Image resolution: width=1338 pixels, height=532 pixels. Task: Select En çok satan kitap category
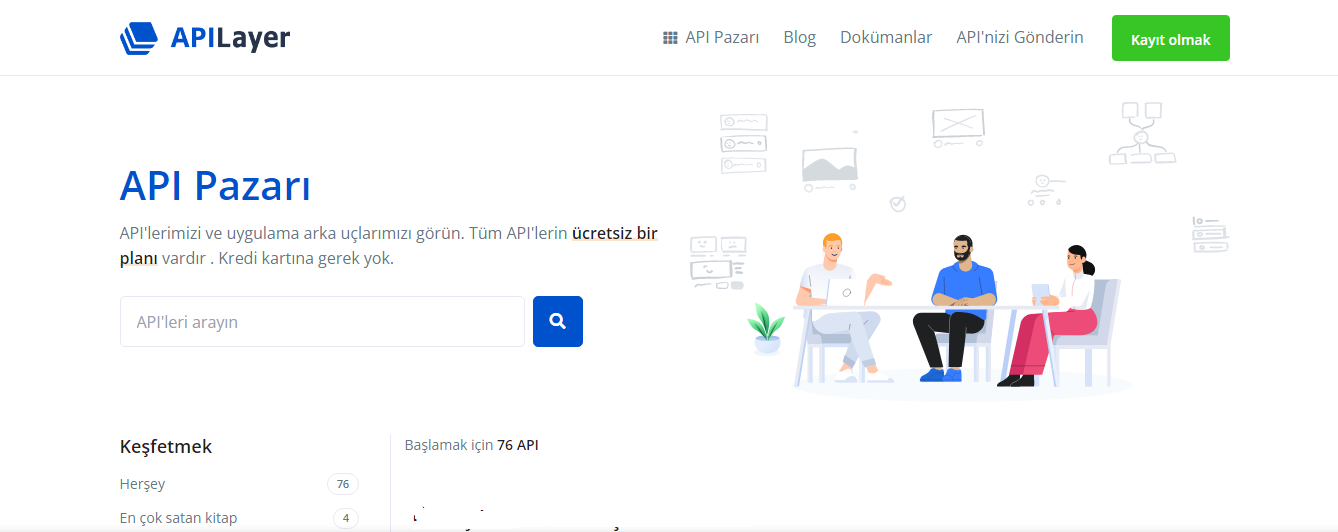point(178,518)
